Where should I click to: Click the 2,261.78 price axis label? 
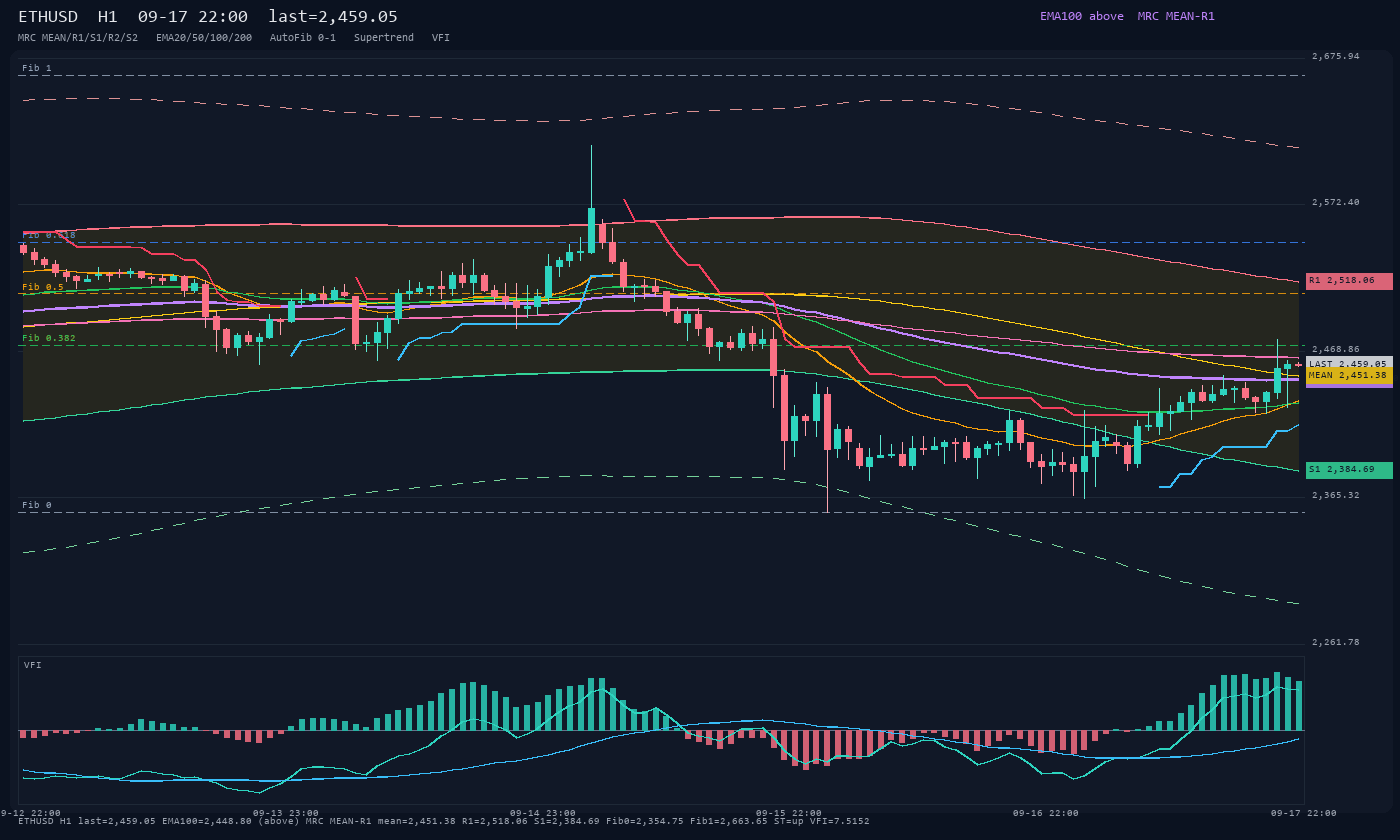tap(1336, 642)
